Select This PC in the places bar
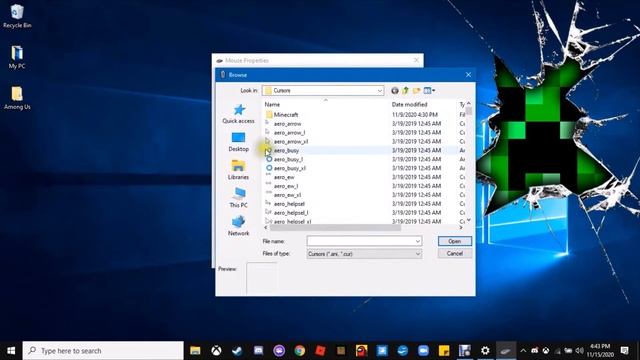The height and width of the screenshot is (360, 640). tap(238, 198)
